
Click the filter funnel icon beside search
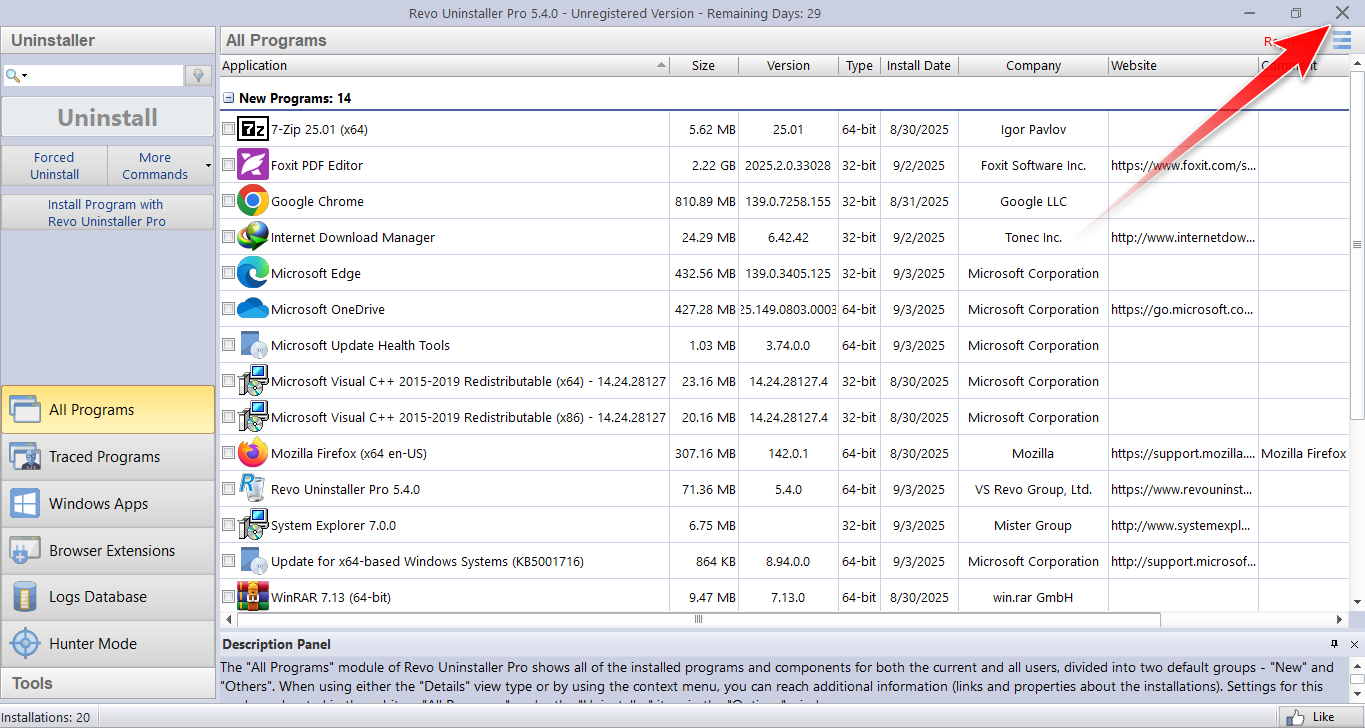[198, 76]
